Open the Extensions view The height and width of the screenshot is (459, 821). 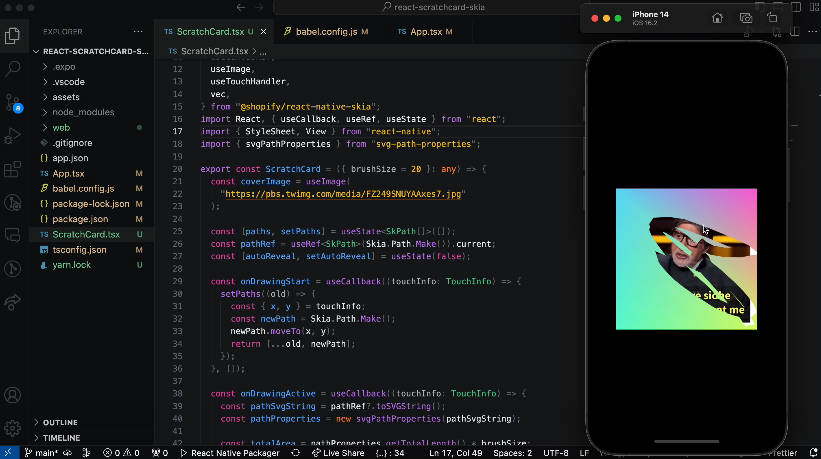coord(13,169)
